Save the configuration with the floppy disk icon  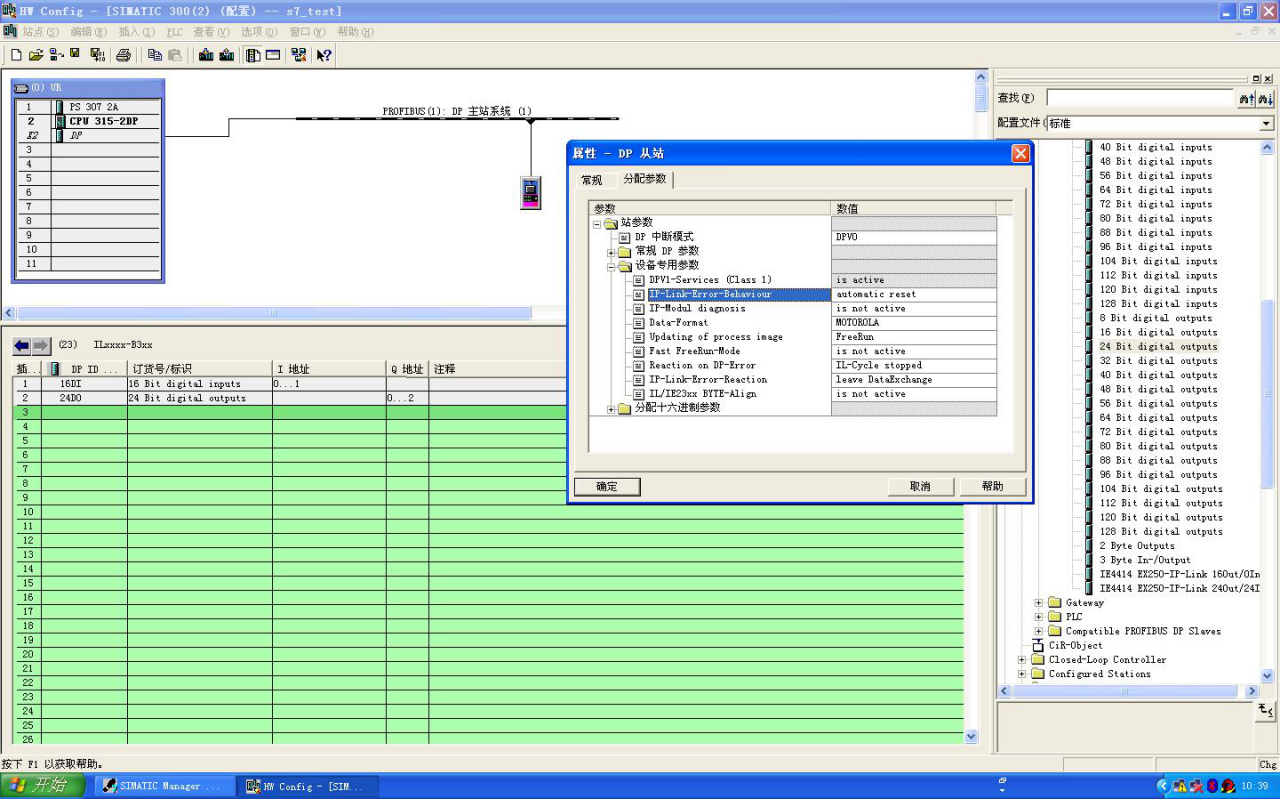[x=75, y=55]
